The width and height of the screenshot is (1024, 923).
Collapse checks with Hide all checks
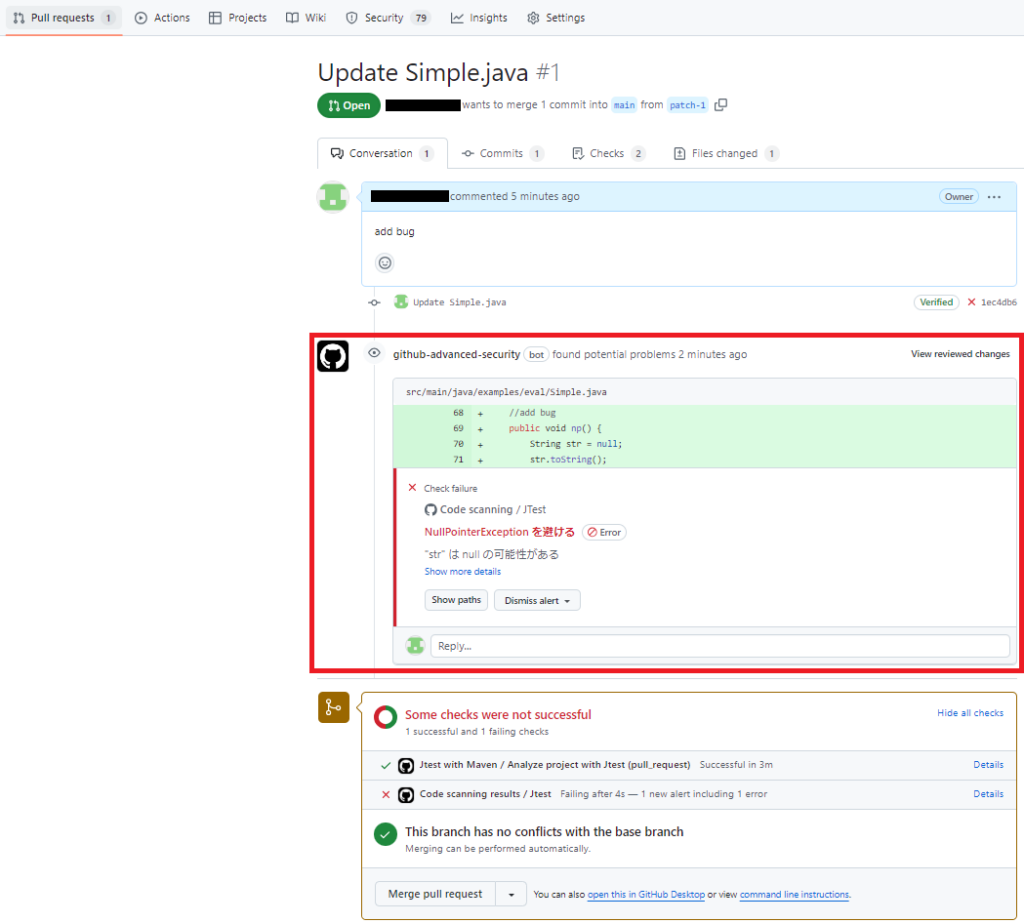click(969, 713)
